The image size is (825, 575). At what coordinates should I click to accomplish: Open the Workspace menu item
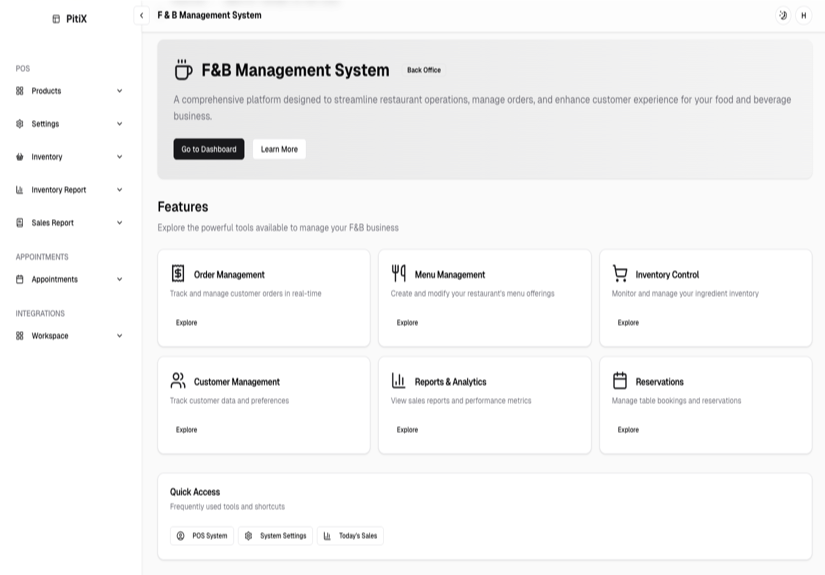(69, 336)
